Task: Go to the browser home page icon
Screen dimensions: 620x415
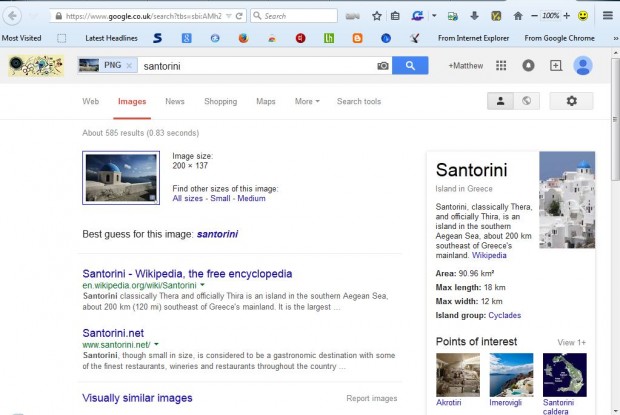Action: [x=518, y=16]
